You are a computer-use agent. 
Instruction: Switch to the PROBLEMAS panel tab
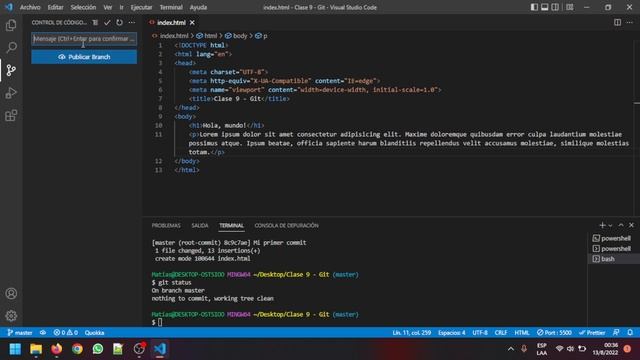[x=166, y=225]
